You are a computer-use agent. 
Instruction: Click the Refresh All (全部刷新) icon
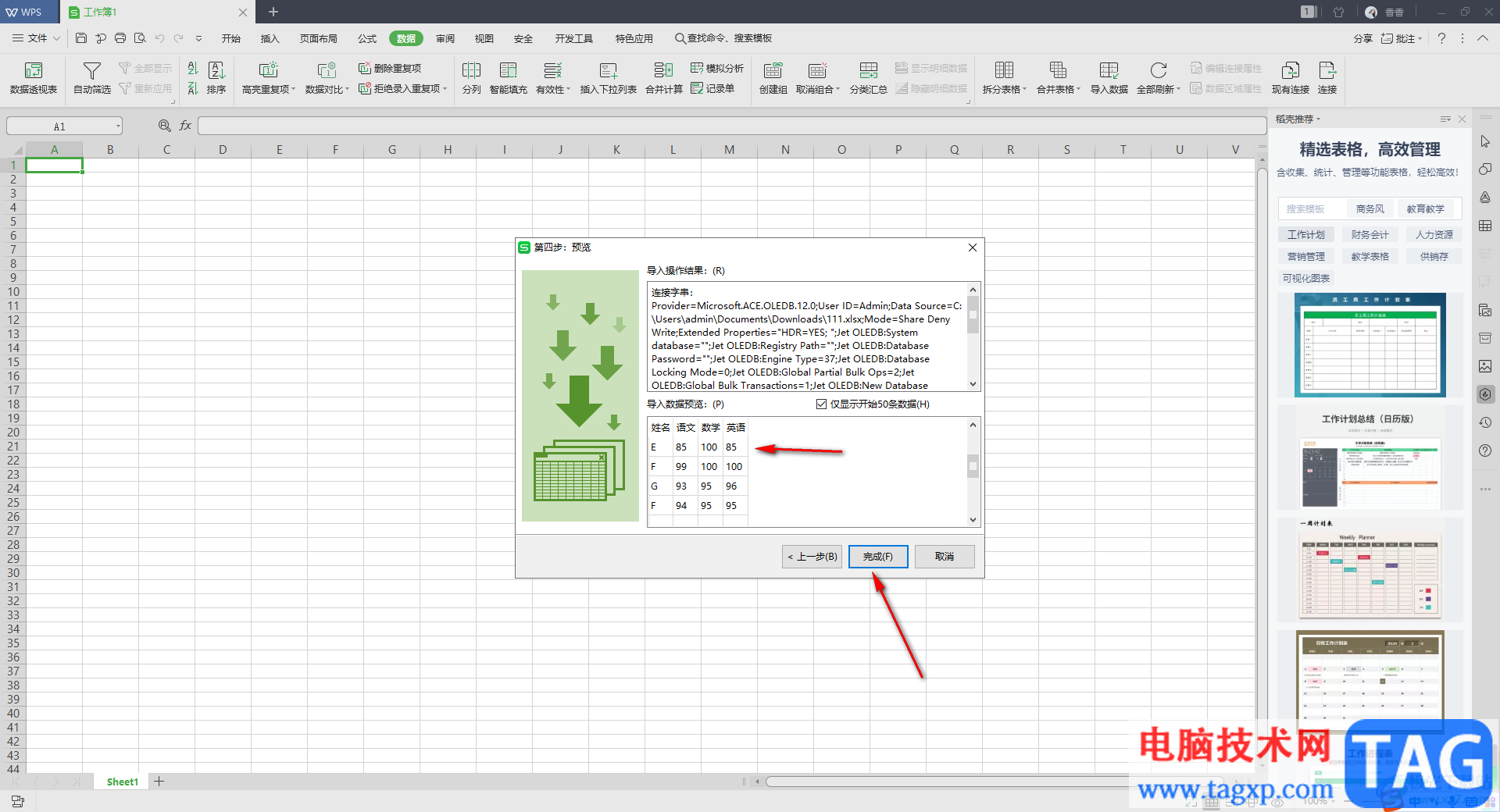coord(1158,71)
